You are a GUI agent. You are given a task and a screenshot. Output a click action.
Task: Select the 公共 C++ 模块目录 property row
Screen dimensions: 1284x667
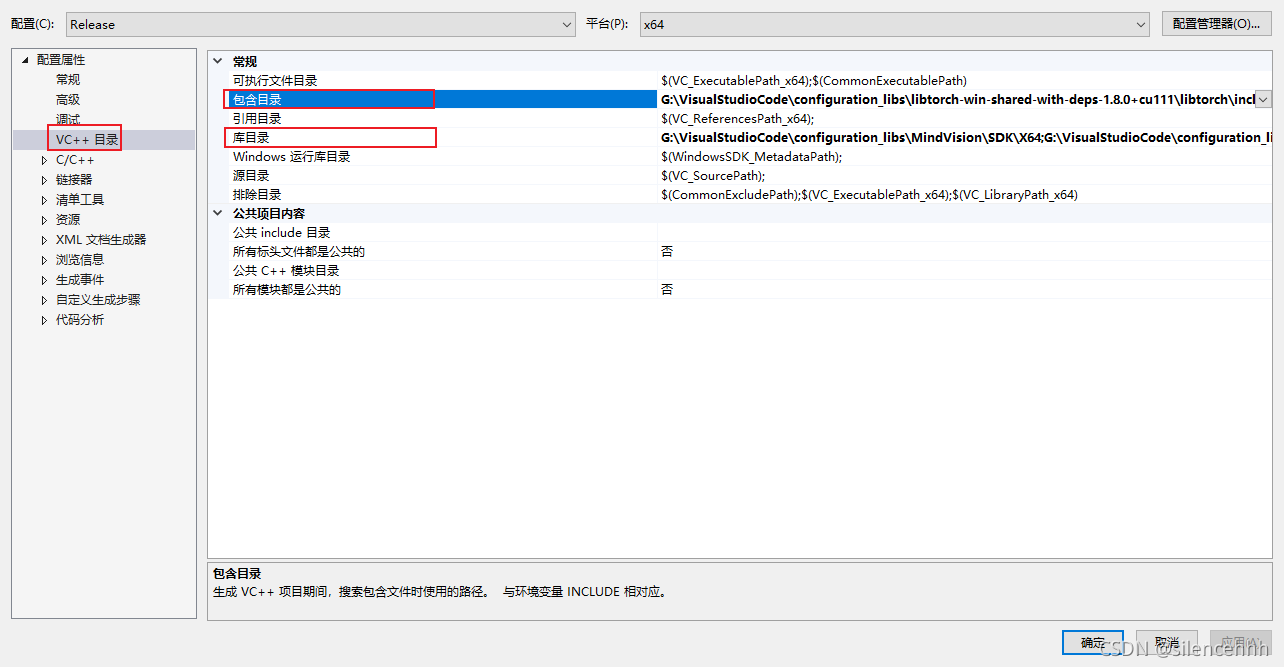tap(740, 270)
